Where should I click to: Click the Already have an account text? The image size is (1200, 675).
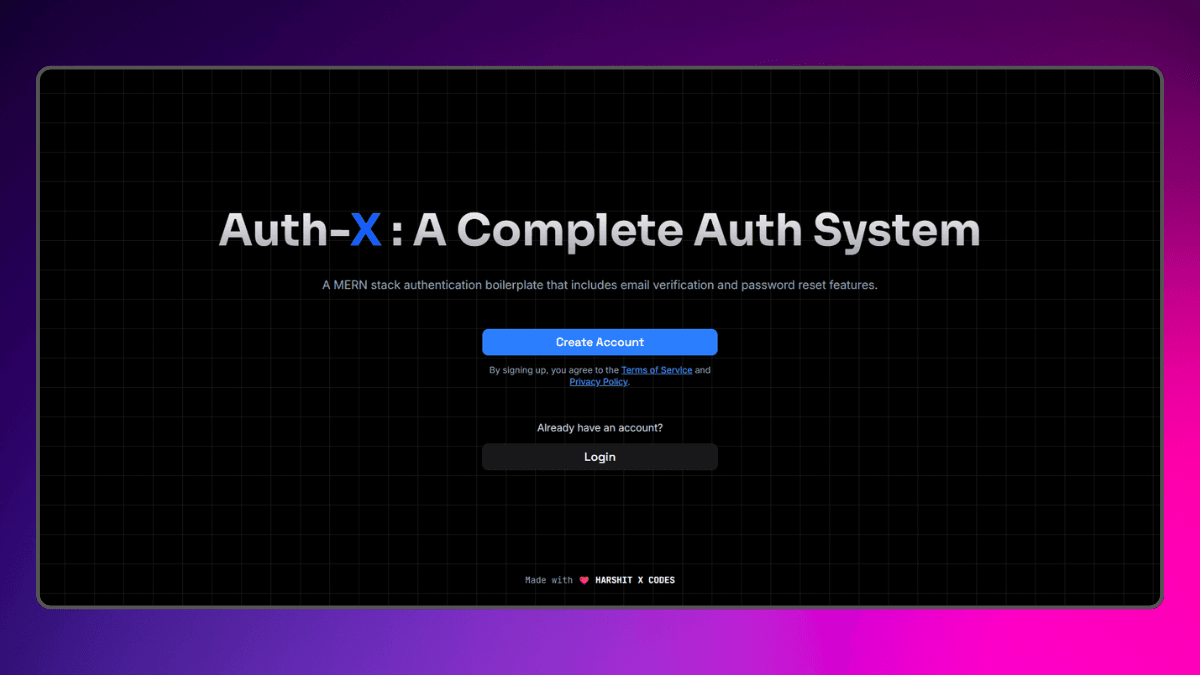[x=599, y=427]
